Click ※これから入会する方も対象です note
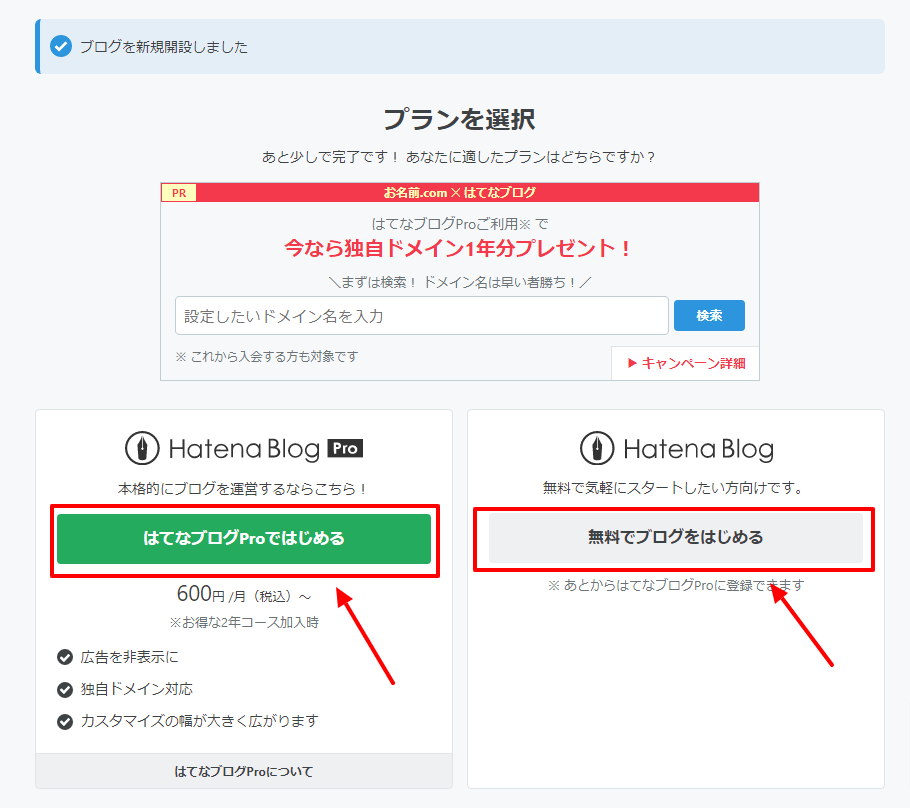910x808 pixels. click(x=267, y=356)
